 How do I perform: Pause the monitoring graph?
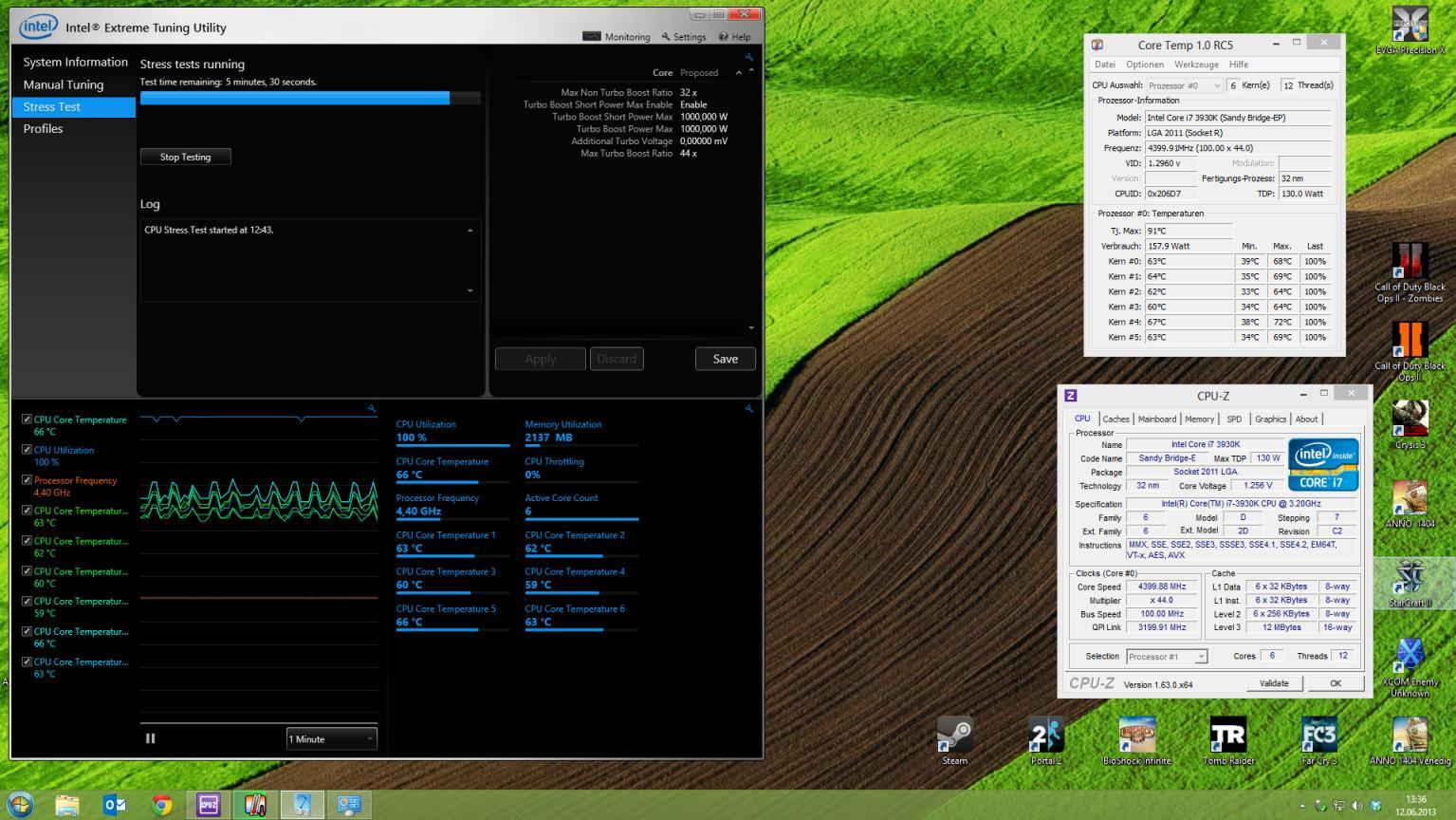point(150,738)
